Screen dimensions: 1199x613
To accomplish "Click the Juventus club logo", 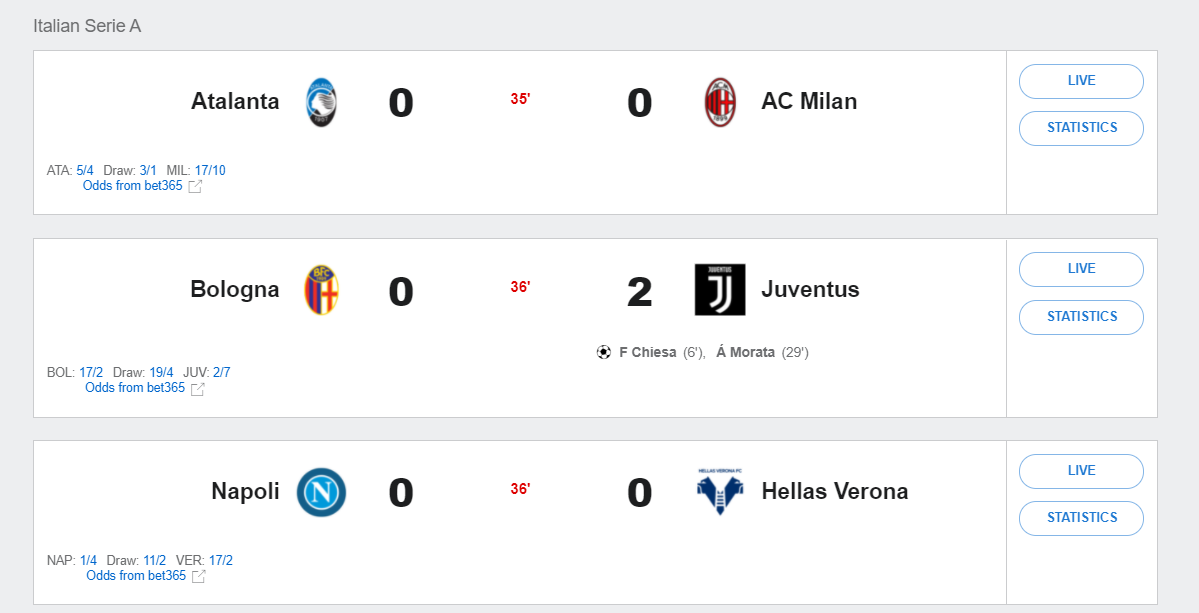I will (720, 290).
